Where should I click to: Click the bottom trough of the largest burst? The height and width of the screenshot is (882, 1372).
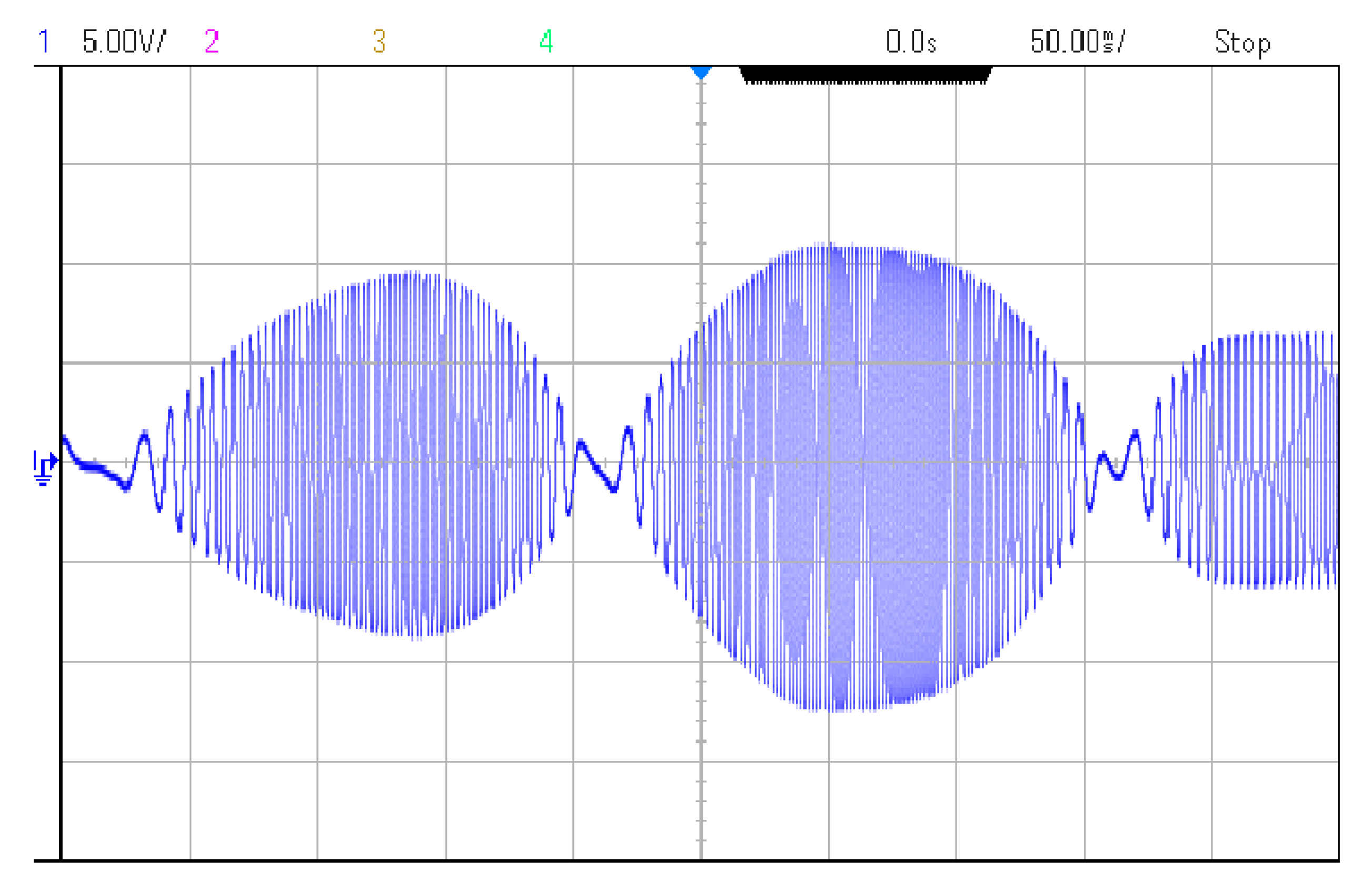coord(839,709)
